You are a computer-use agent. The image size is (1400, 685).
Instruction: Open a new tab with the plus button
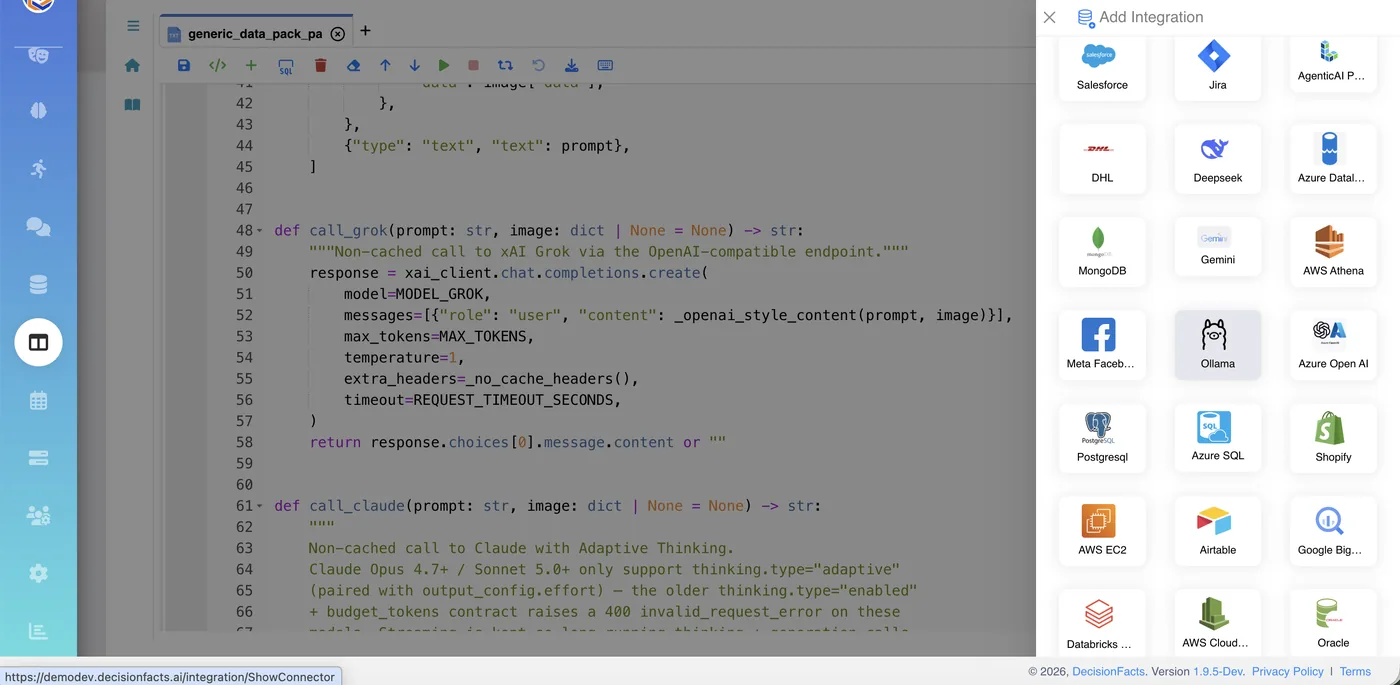coord(365,31)
